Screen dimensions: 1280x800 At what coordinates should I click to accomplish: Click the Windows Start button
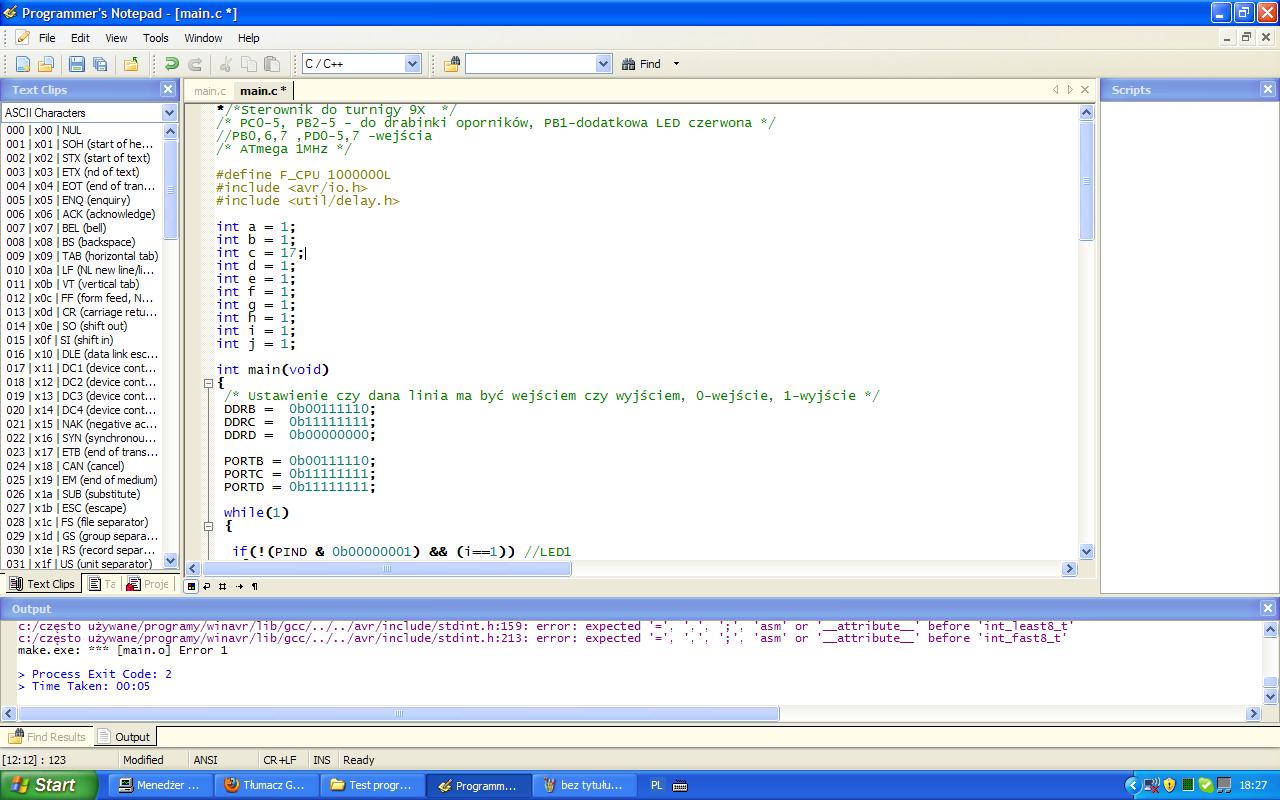[48, 785]
